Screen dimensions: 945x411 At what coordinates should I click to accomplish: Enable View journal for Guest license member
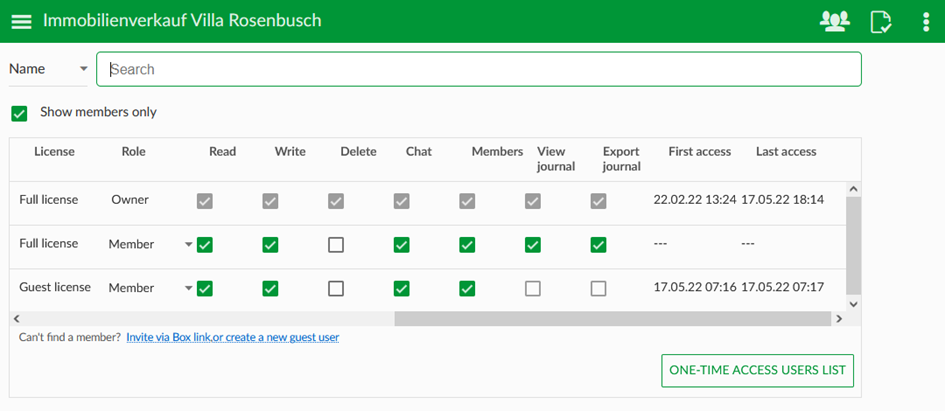[532, 289]
